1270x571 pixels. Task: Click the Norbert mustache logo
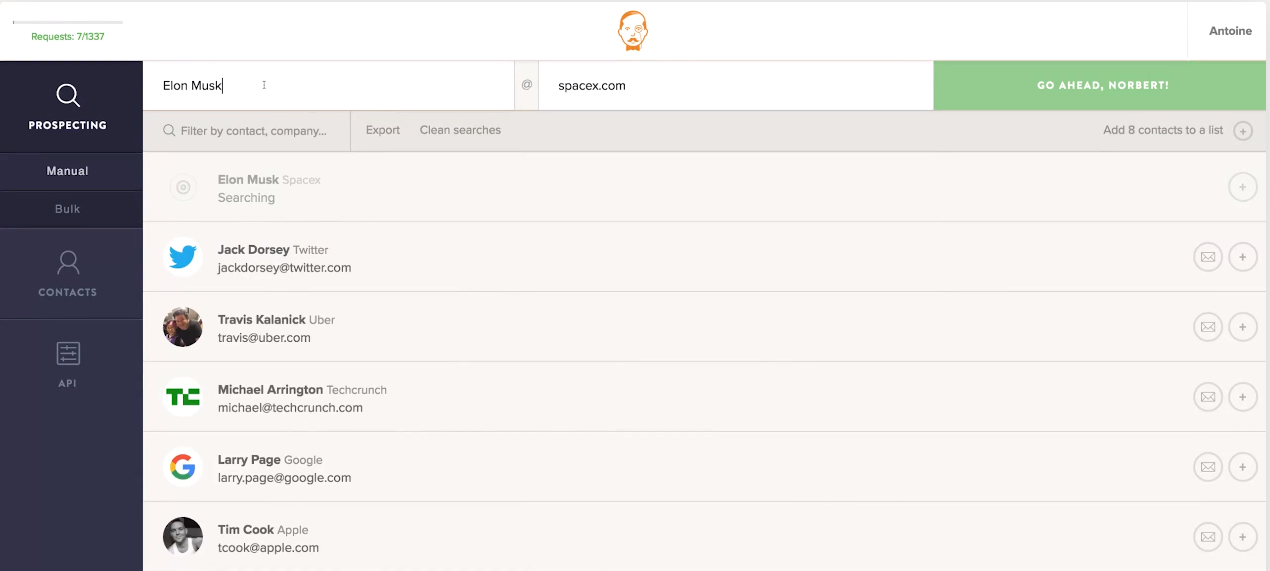pyautogui.click(x=633, y=31)
